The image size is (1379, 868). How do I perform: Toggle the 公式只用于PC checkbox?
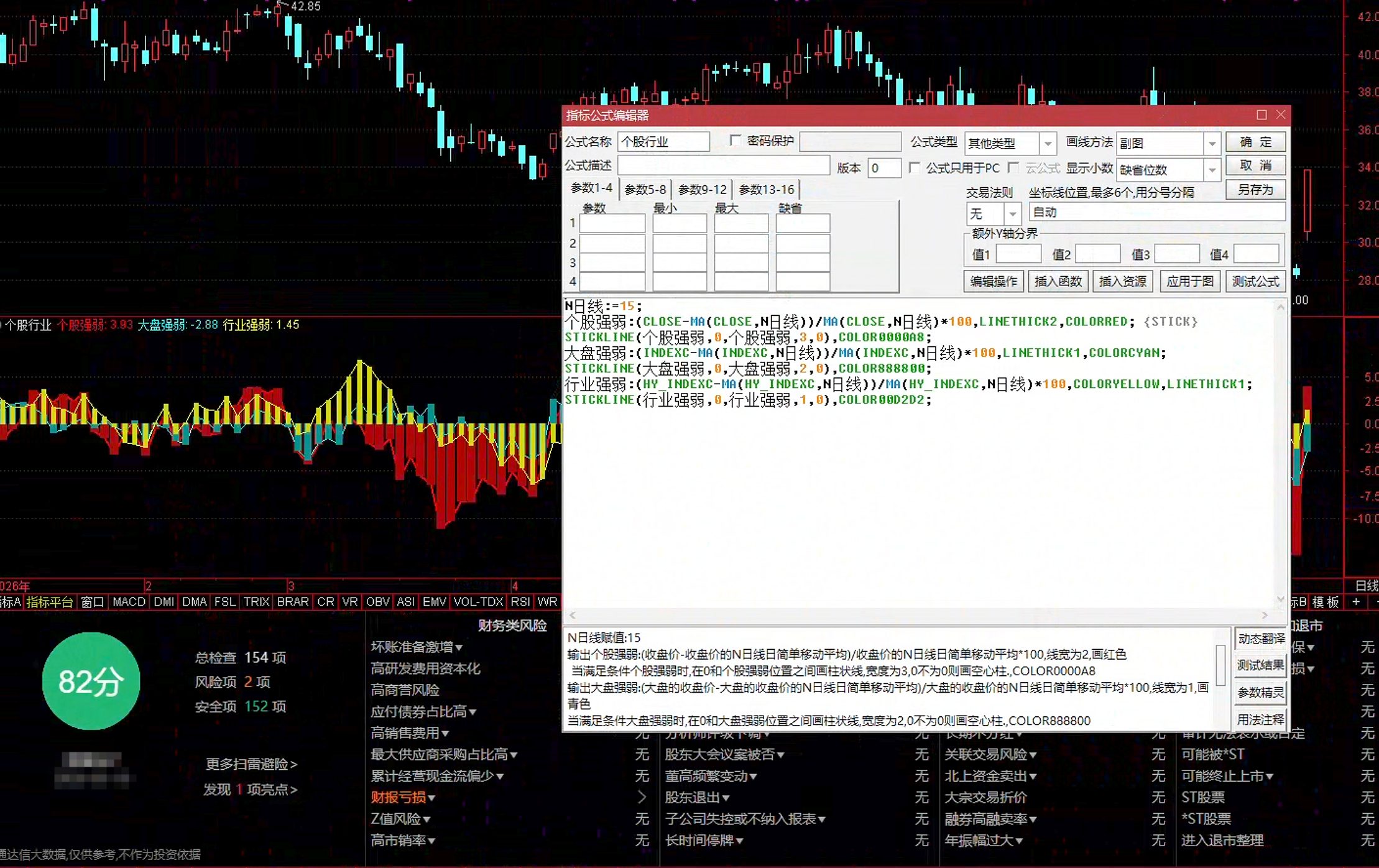pyautogui.click(x=915, y=168)
